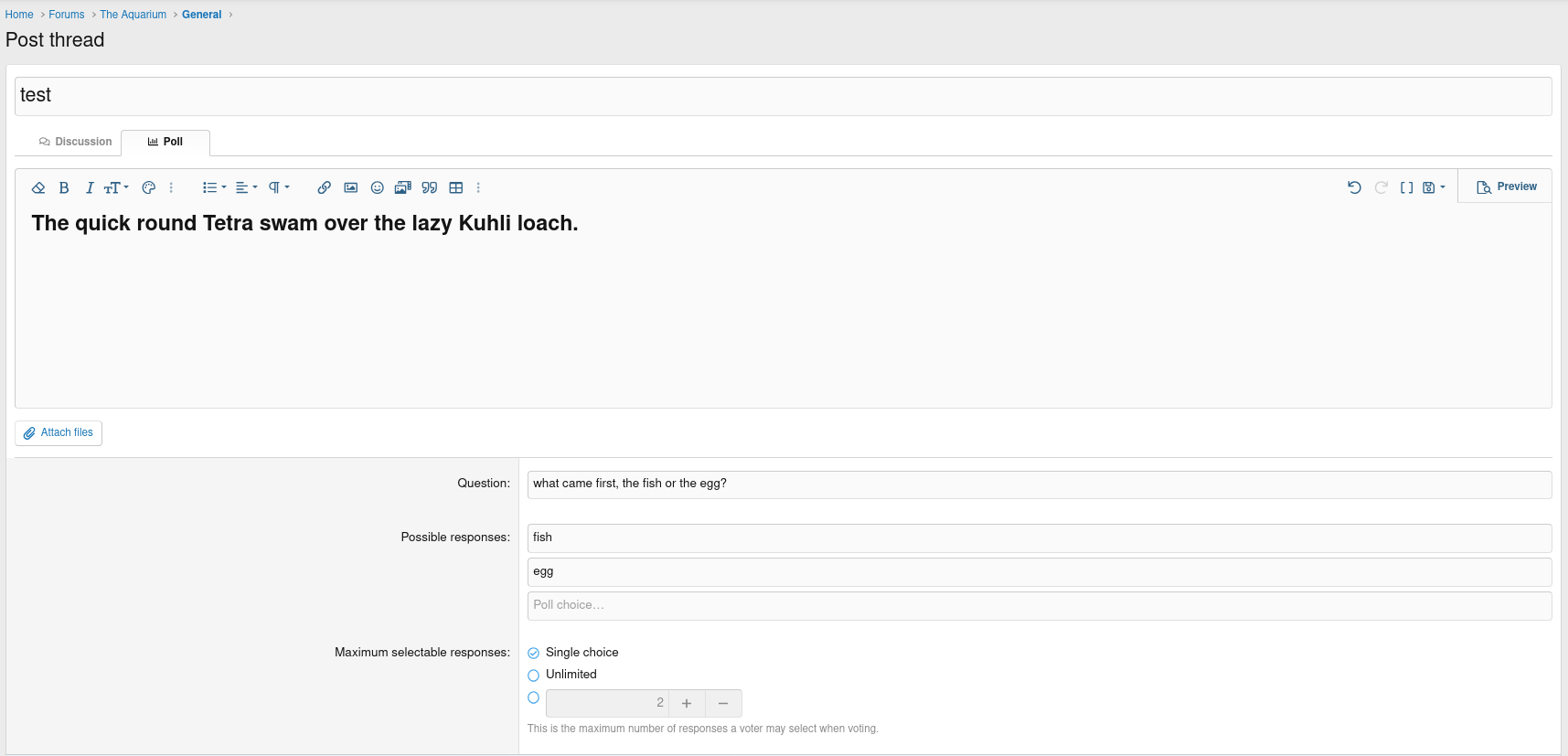
Task: Select the Unlimited responses radio option
Action: click(533, 676)
